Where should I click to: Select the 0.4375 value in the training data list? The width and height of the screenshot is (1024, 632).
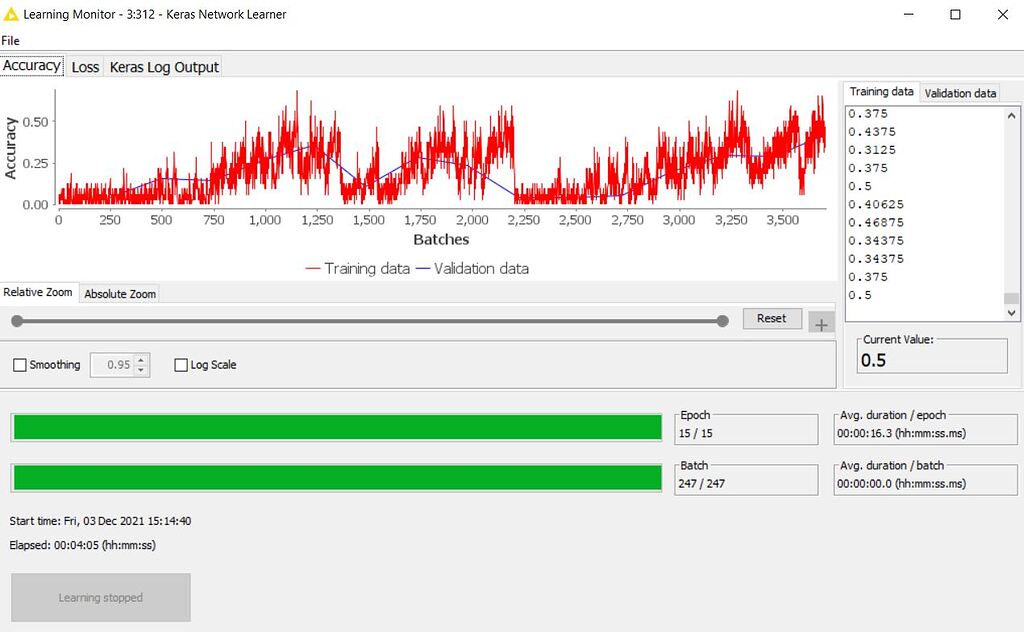(x=877, y=131)
